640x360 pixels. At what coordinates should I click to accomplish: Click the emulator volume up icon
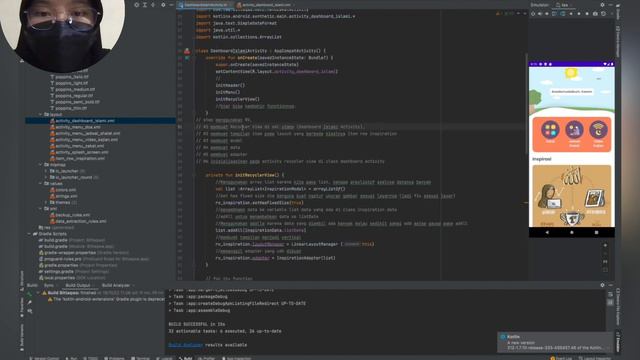(540, 13)
